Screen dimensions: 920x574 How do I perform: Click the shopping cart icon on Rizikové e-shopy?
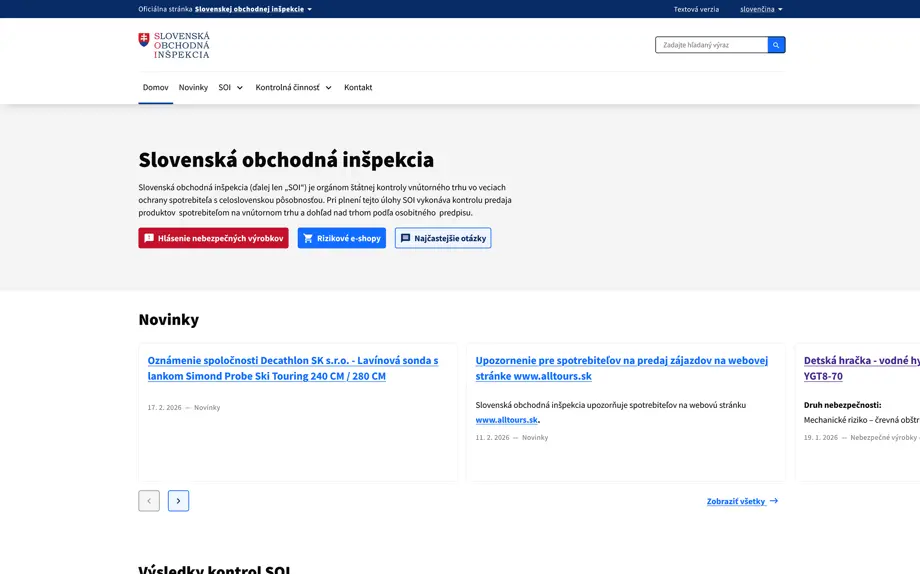pyautogui.click(x=308, y=238)
